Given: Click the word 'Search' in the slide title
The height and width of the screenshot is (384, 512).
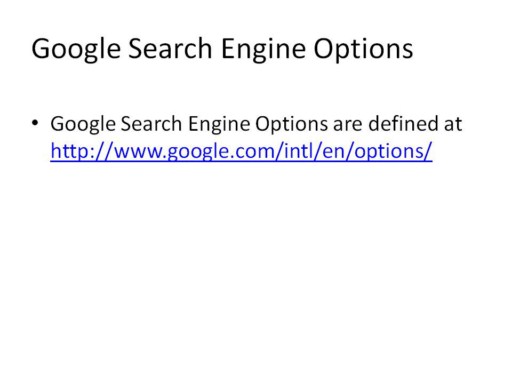Looking at the screenshot, I should (x=170, y=48).
